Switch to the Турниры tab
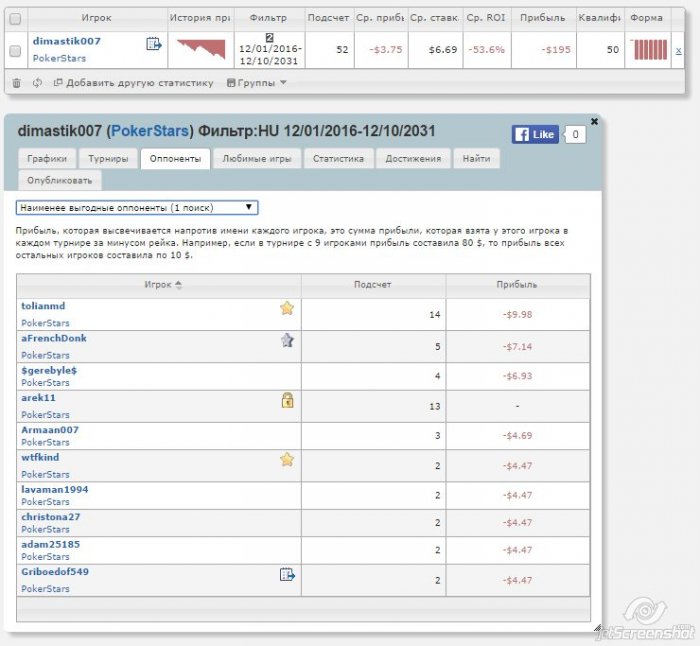Screen dimensions: 700x646 (108, 158)
